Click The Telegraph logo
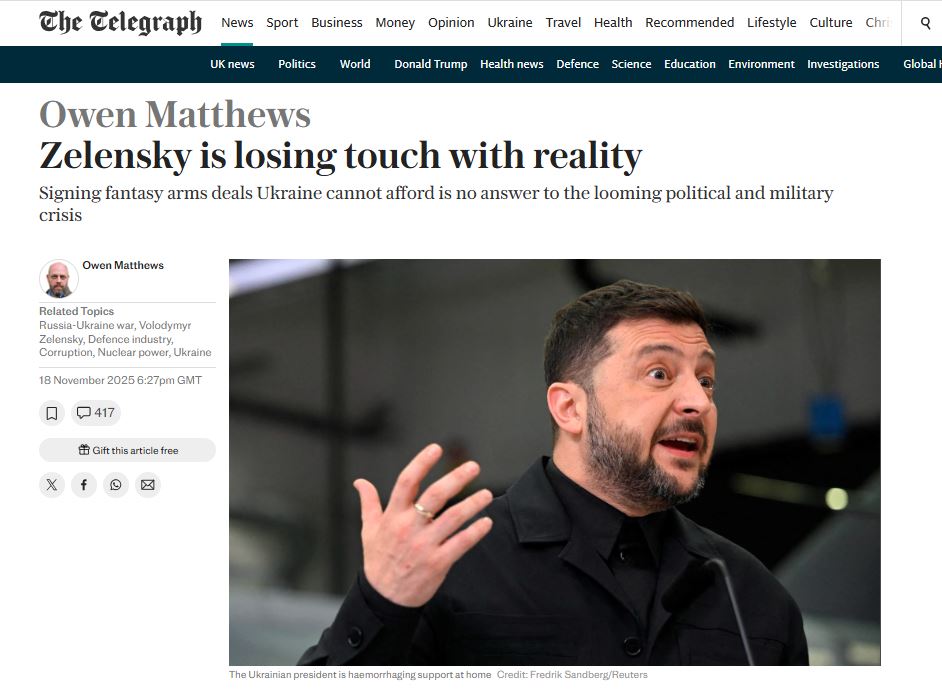 coord(120,22)
